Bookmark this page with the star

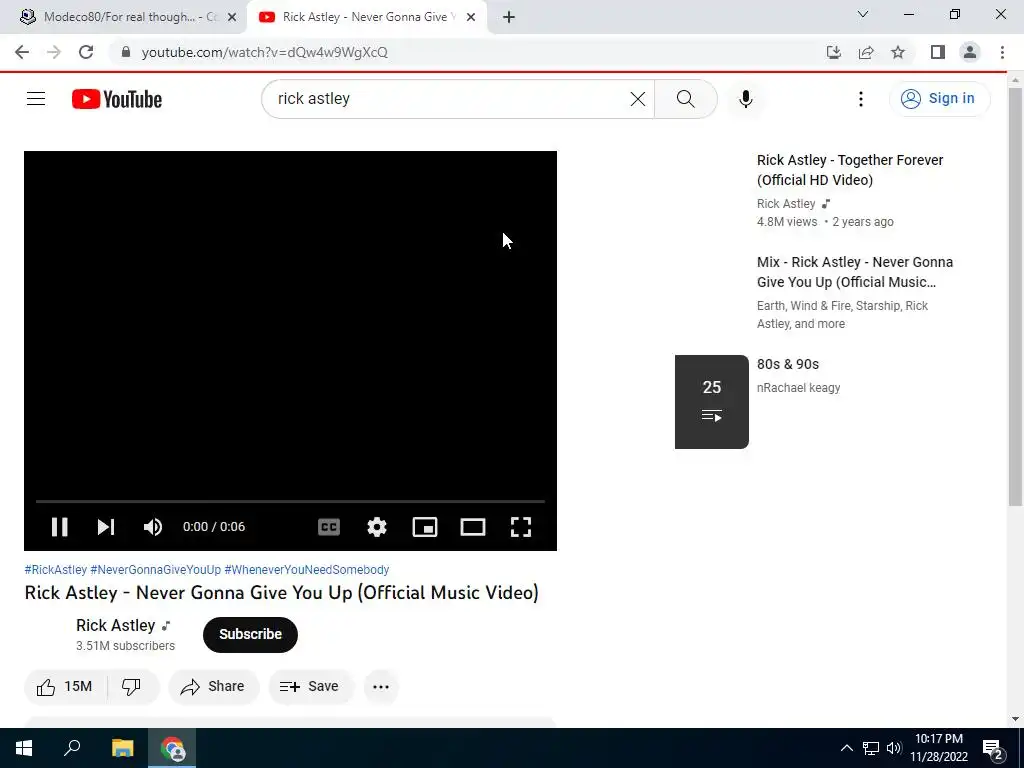[898, 52]
